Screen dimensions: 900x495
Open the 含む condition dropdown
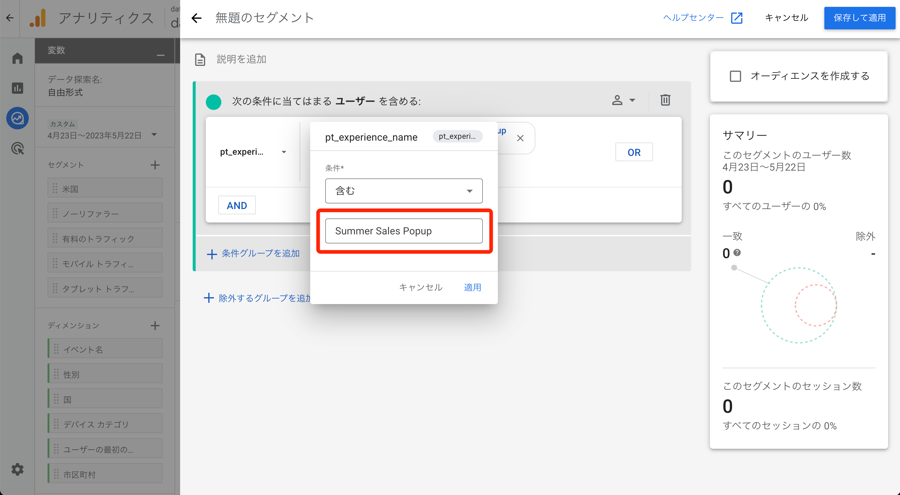pyautogui.click(x=404, y=191)
